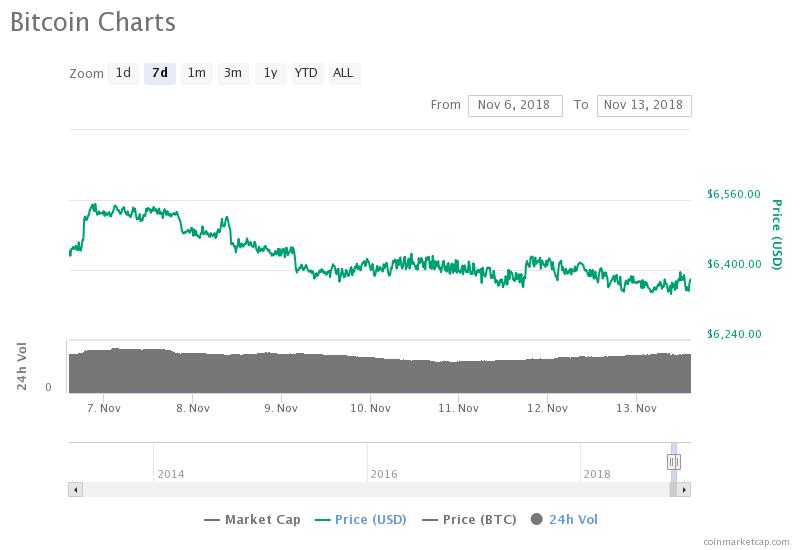
Task: Click the YTD zoom button
Action: pos(306,73)
